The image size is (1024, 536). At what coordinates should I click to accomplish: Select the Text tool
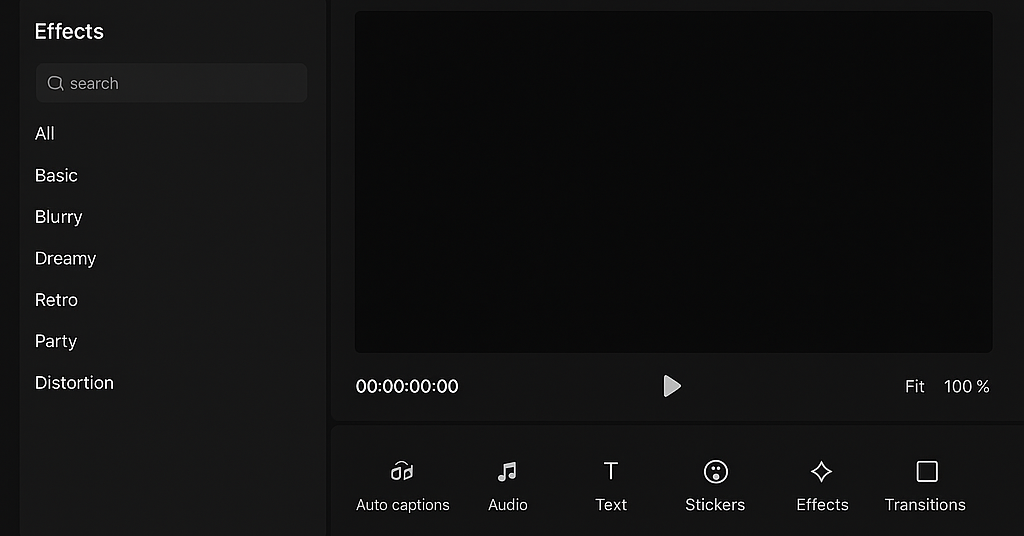point(611,486)
